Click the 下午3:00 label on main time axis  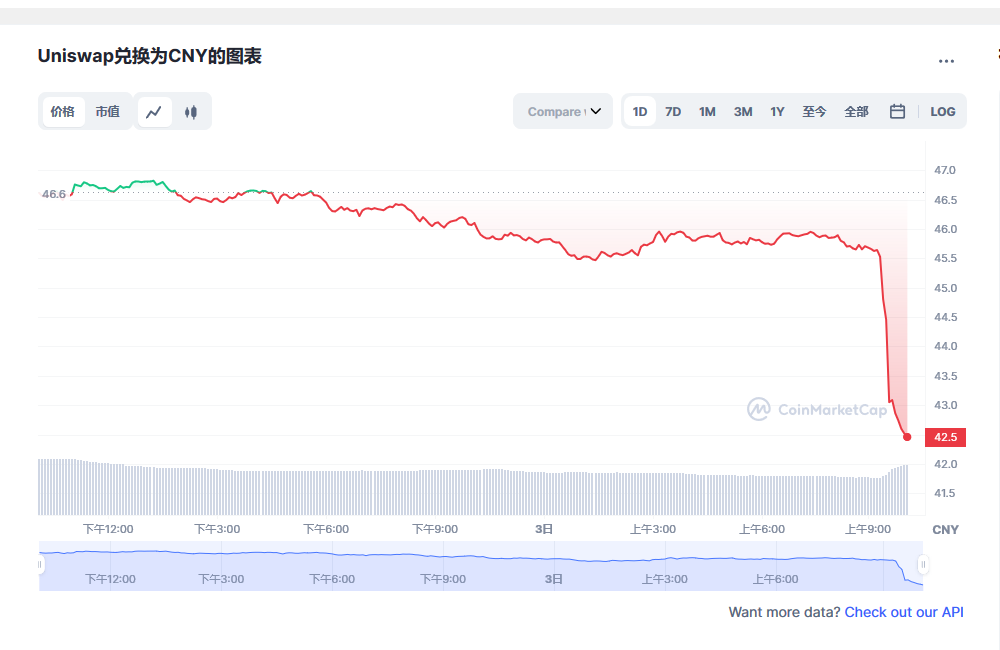(217, 529)
